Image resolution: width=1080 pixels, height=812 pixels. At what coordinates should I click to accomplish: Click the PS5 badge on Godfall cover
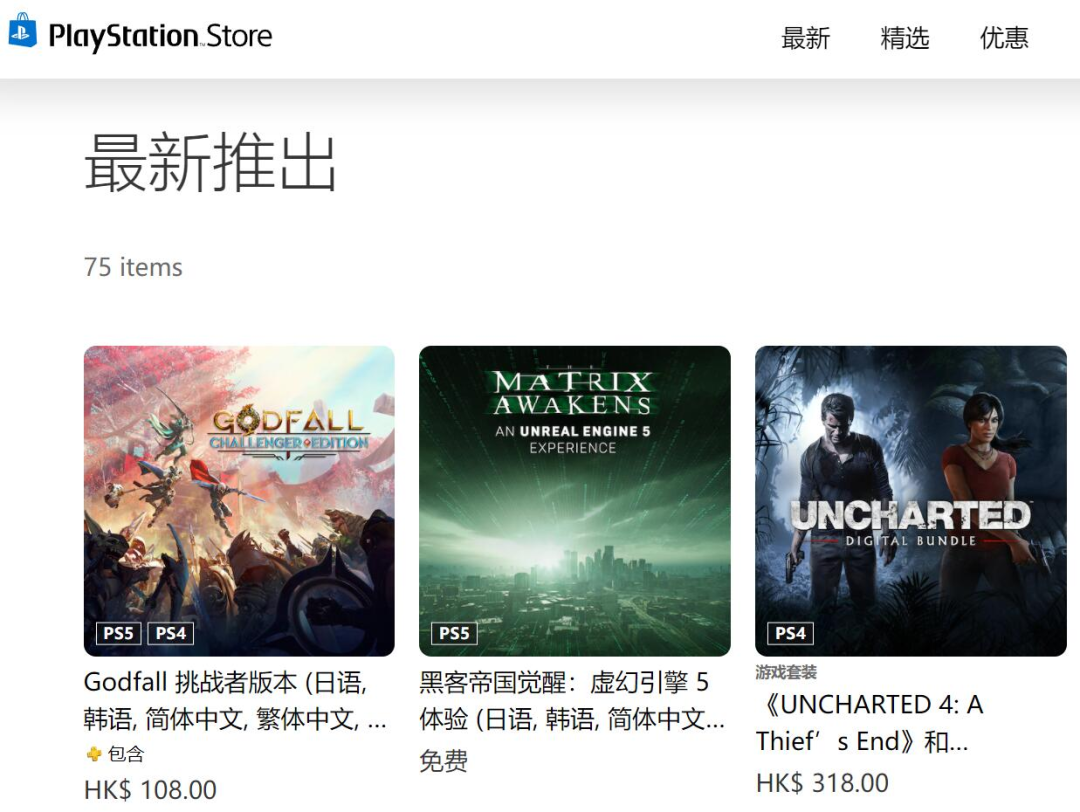coord(118,633)
